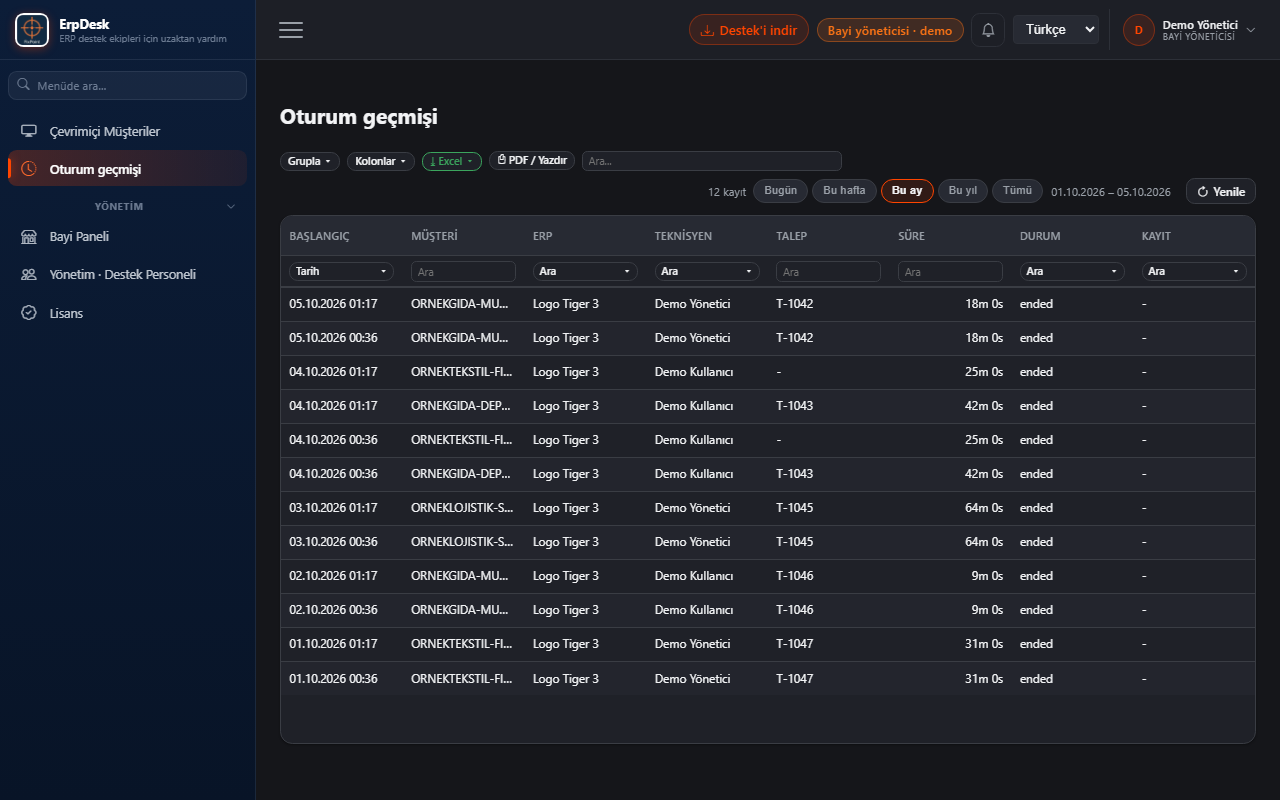Click the Menüde ara search field

point(127,85)
